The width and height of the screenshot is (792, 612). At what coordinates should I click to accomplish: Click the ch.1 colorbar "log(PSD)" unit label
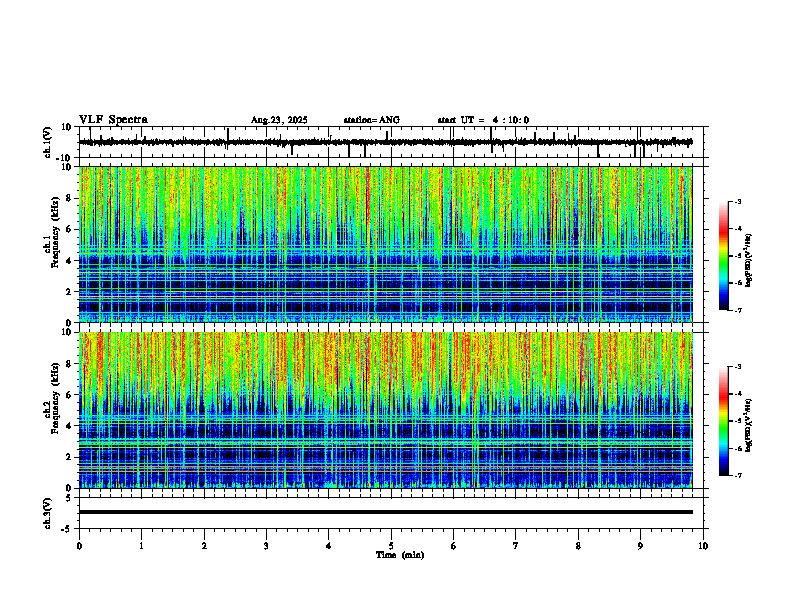click(x=749, y=261)
